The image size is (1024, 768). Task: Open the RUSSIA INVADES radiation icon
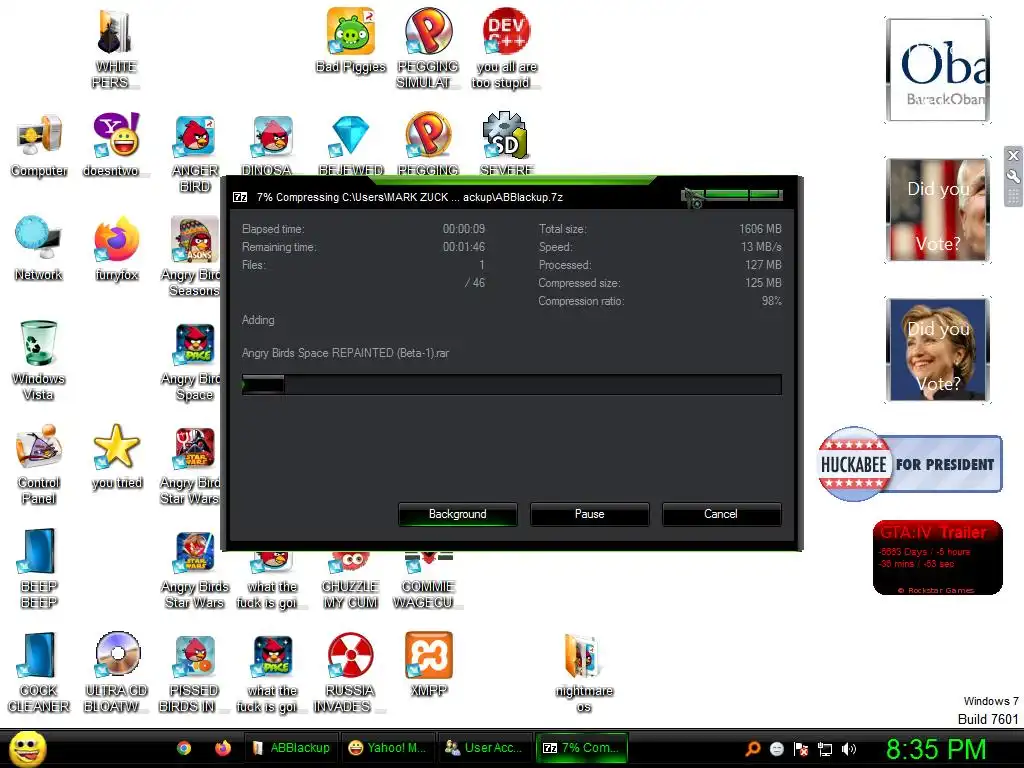pos(349,673)
